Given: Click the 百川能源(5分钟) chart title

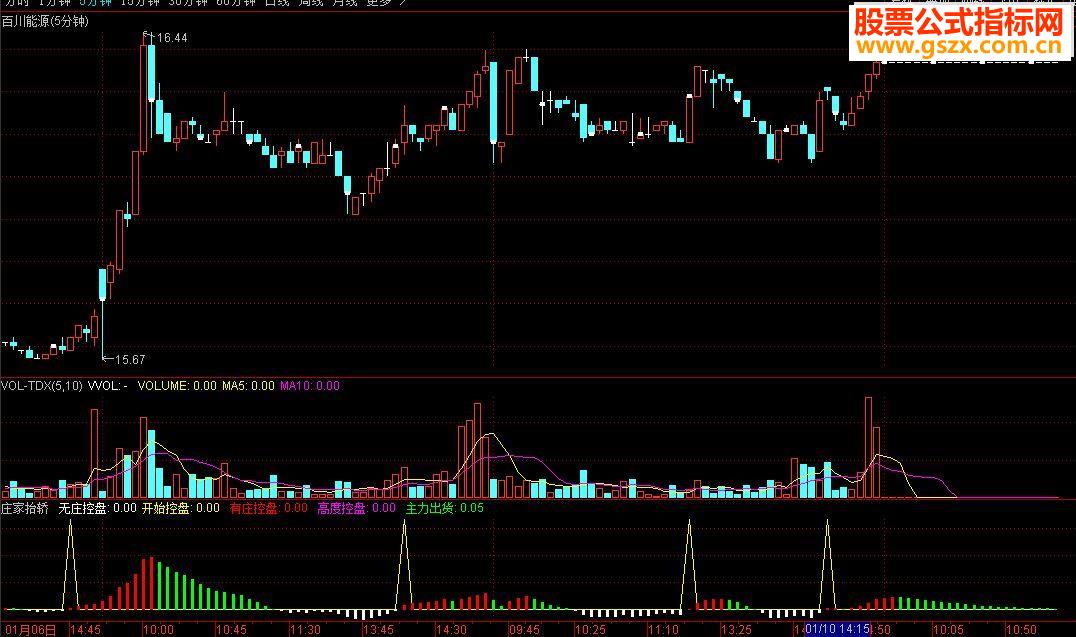Looking at the screenshot, I should [45, 21].
